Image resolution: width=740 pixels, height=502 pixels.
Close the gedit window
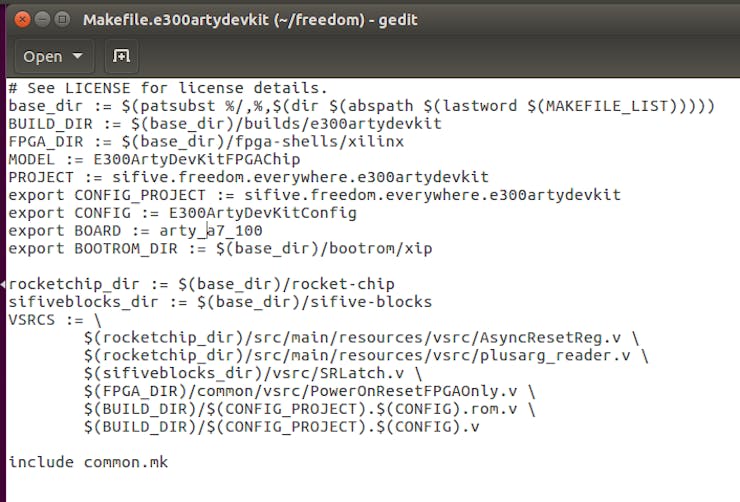[22, 19]
